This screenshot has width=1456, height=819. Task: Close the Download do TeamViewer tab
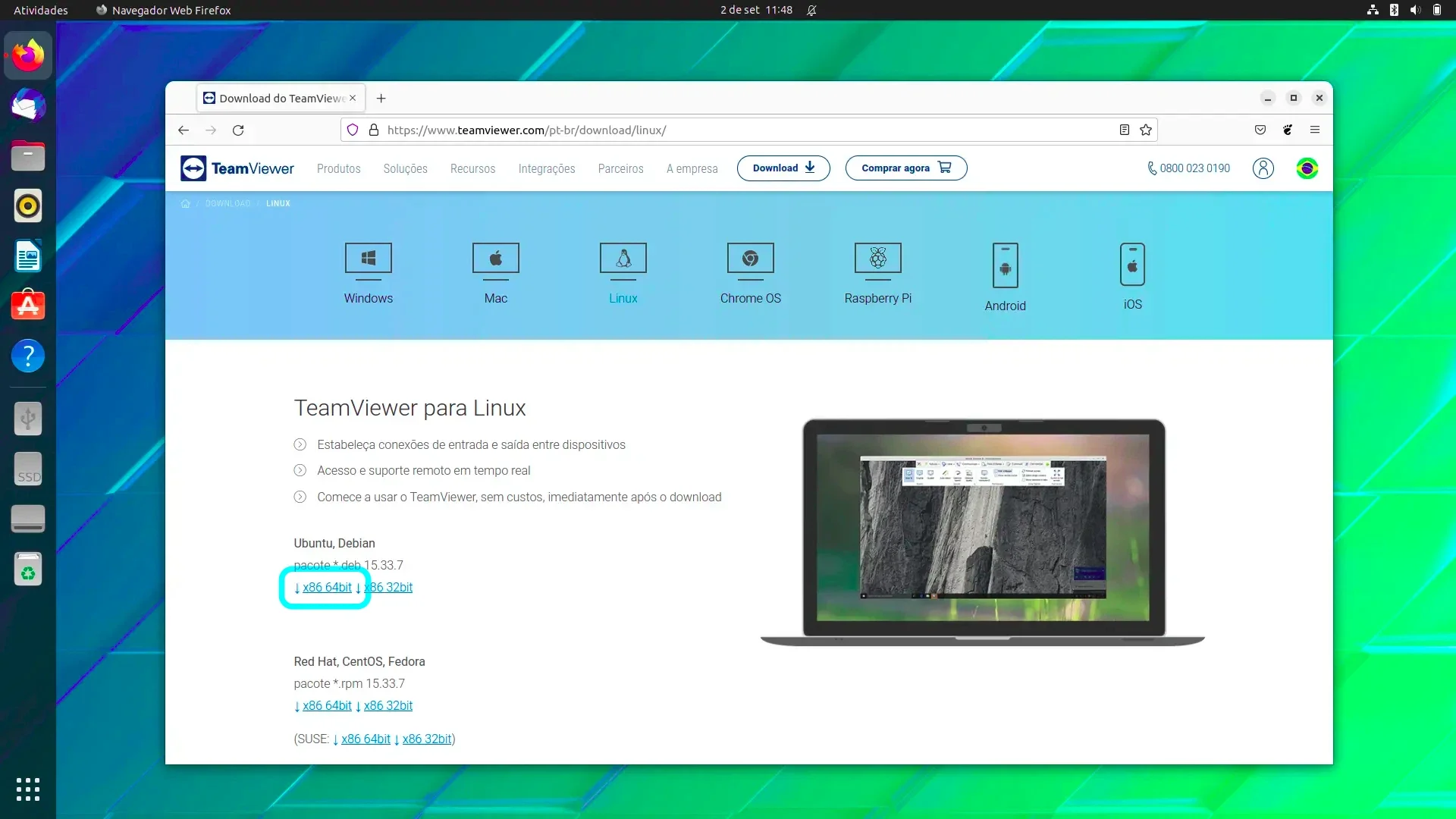click(x=353, y=99)
